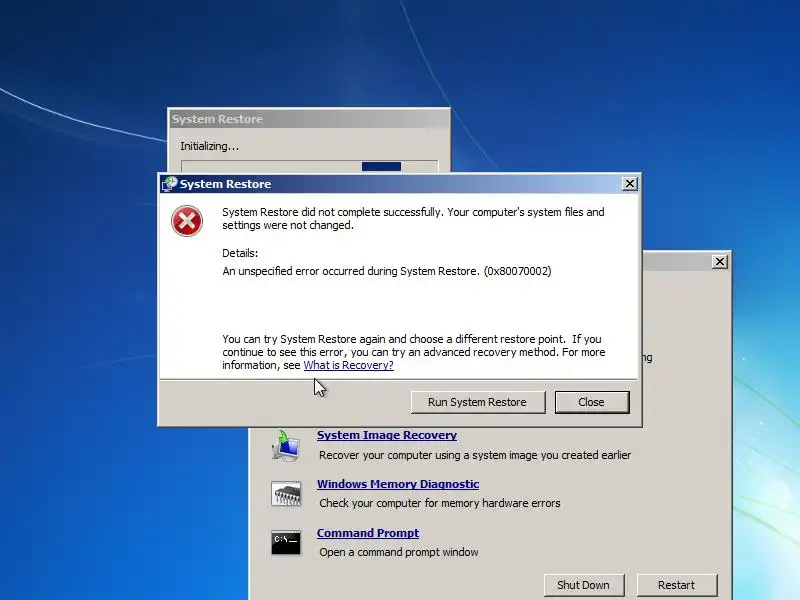Click the Initializing progress bar
The height and width of the screenshot is (600, 800).
pyautogui.click(x=309, y=166)
